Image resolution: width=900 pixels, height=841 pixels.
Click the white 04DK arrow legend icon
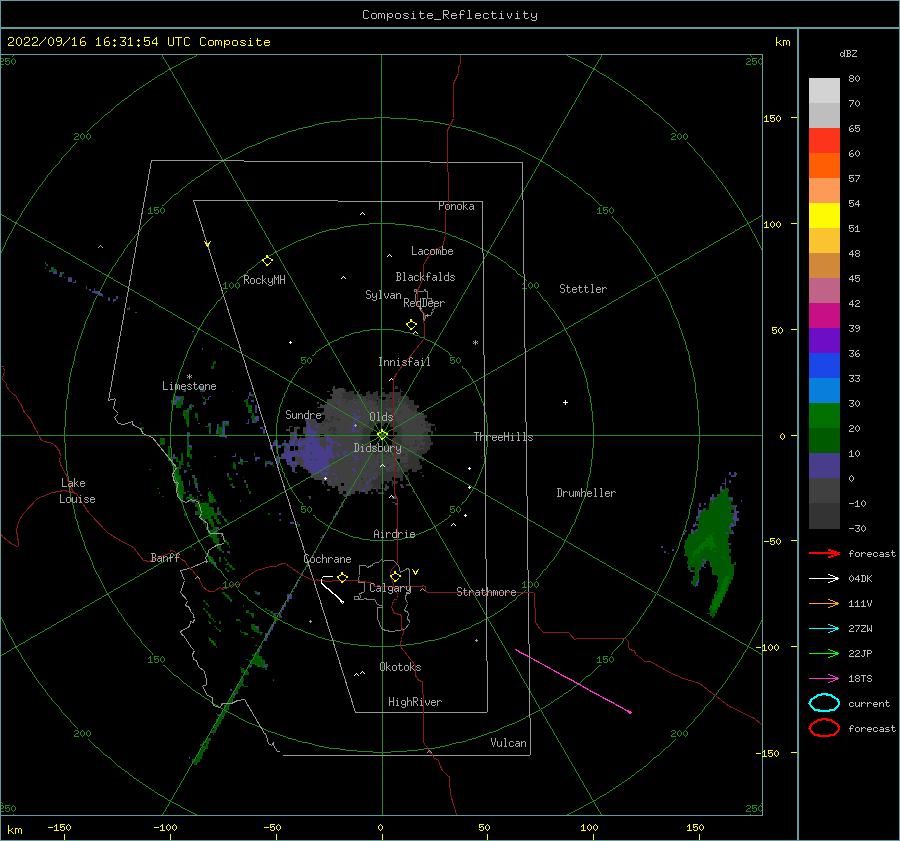pyautogui.click(x=824, y=579)
